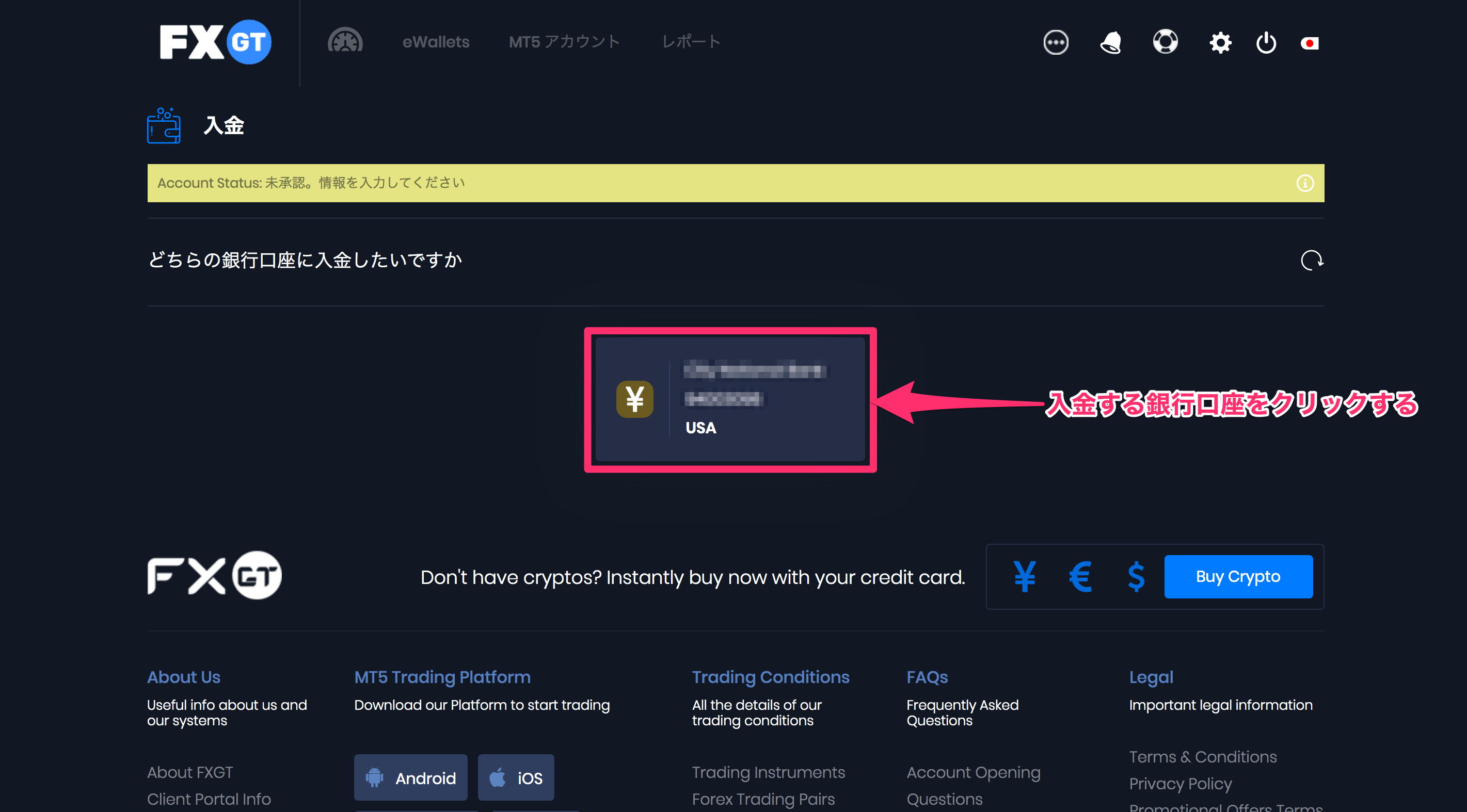Click the Japanese flag icon
This screenshot has height=812, width=1467.
tap(1310, 43)
